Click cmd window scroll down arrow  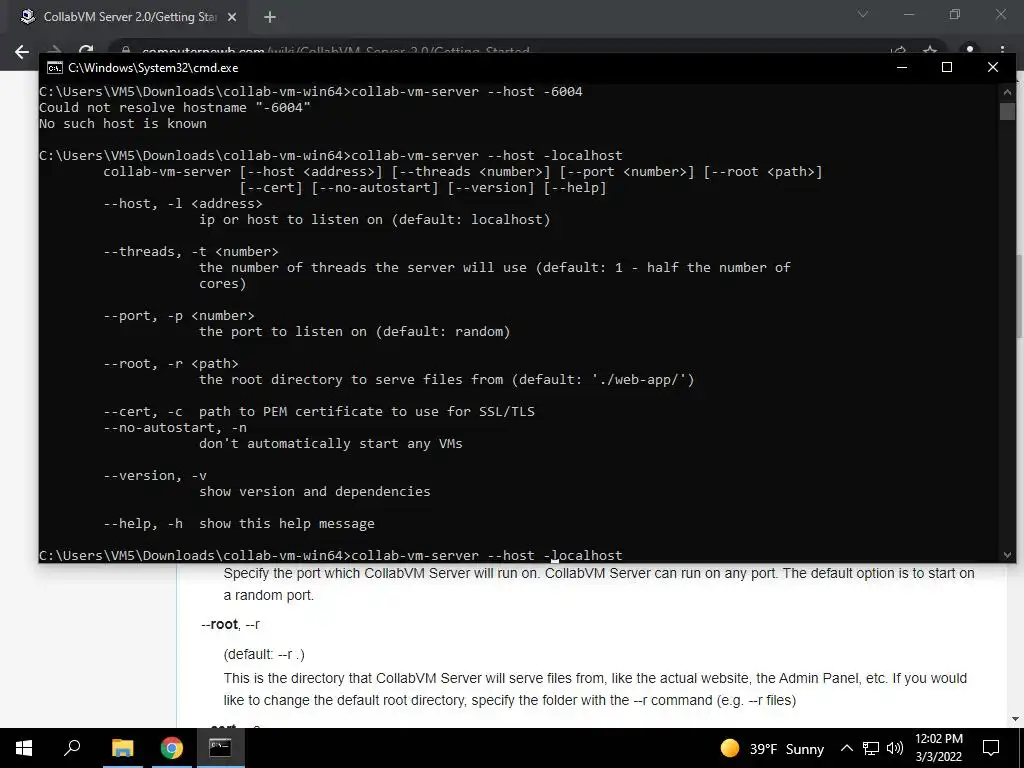[x=1007, y=555]
